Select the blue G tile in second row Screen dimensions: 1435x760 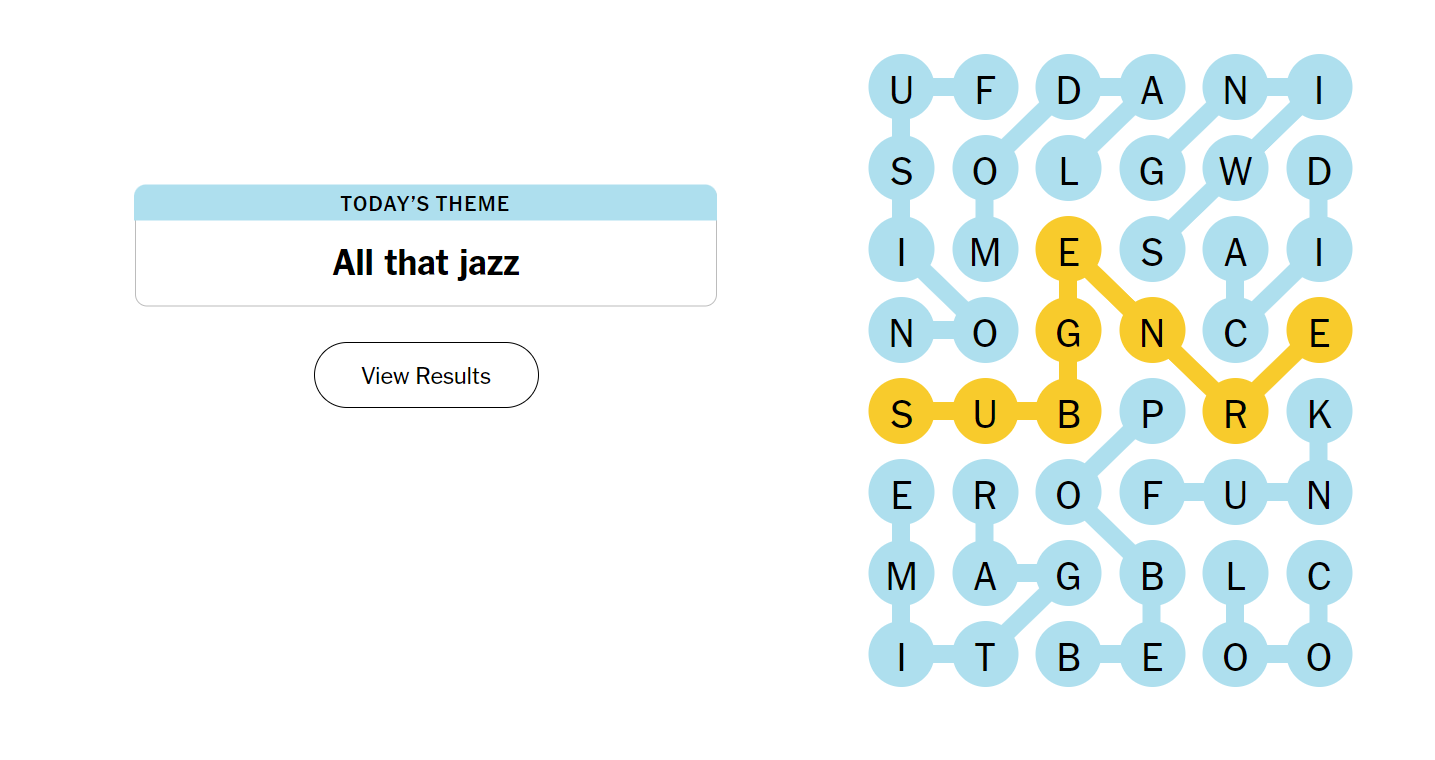1151,170
